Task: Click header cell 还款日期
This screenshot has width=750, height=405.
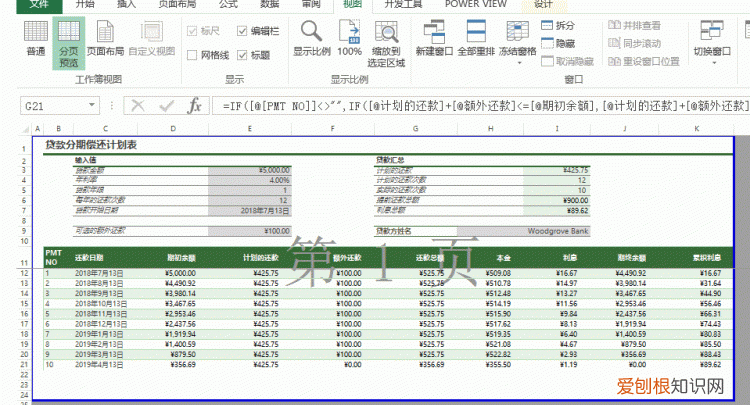Action: (89, 258)
